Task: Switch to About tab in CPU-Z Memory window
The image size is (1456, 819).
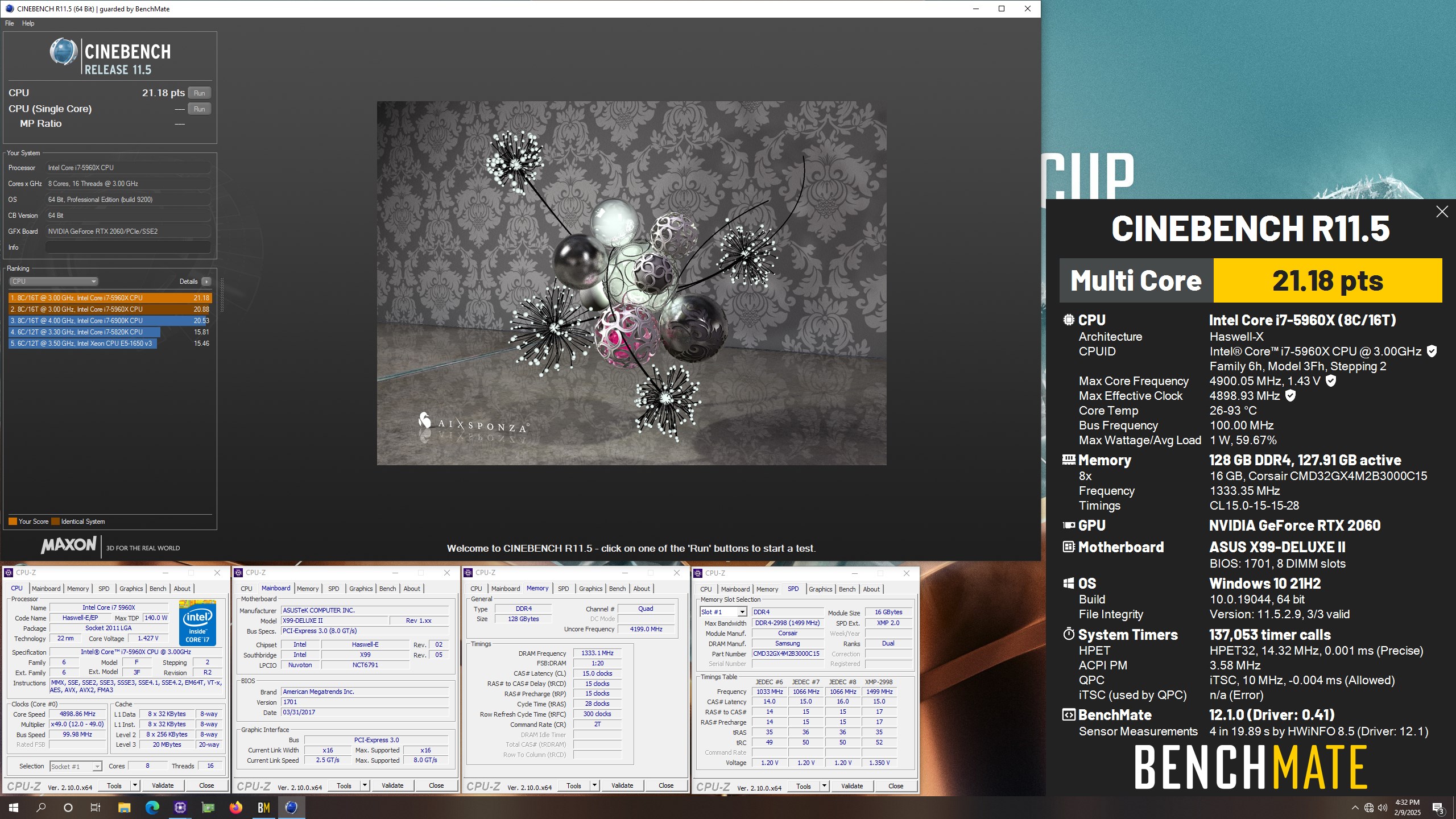Action: pos(642,589)
